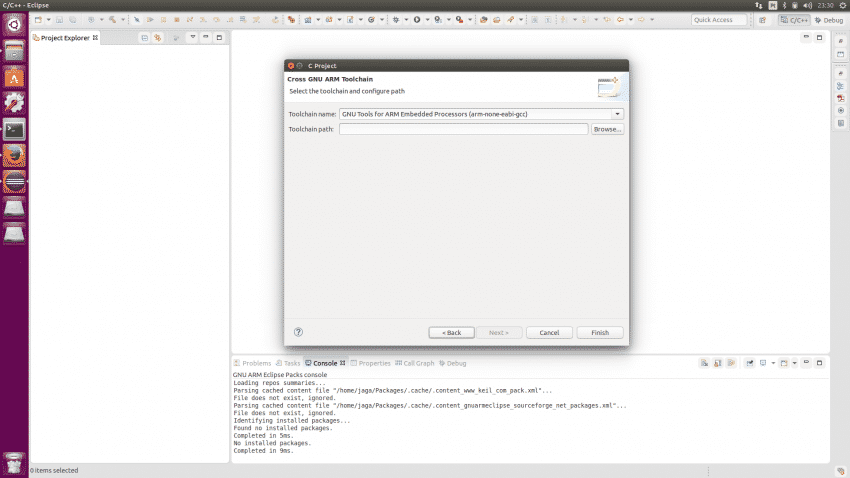Image resolution: width=850 pixels, height=478 pixels.
Task: Cancel the C Project wizard
Action: [x=549, y=332]
